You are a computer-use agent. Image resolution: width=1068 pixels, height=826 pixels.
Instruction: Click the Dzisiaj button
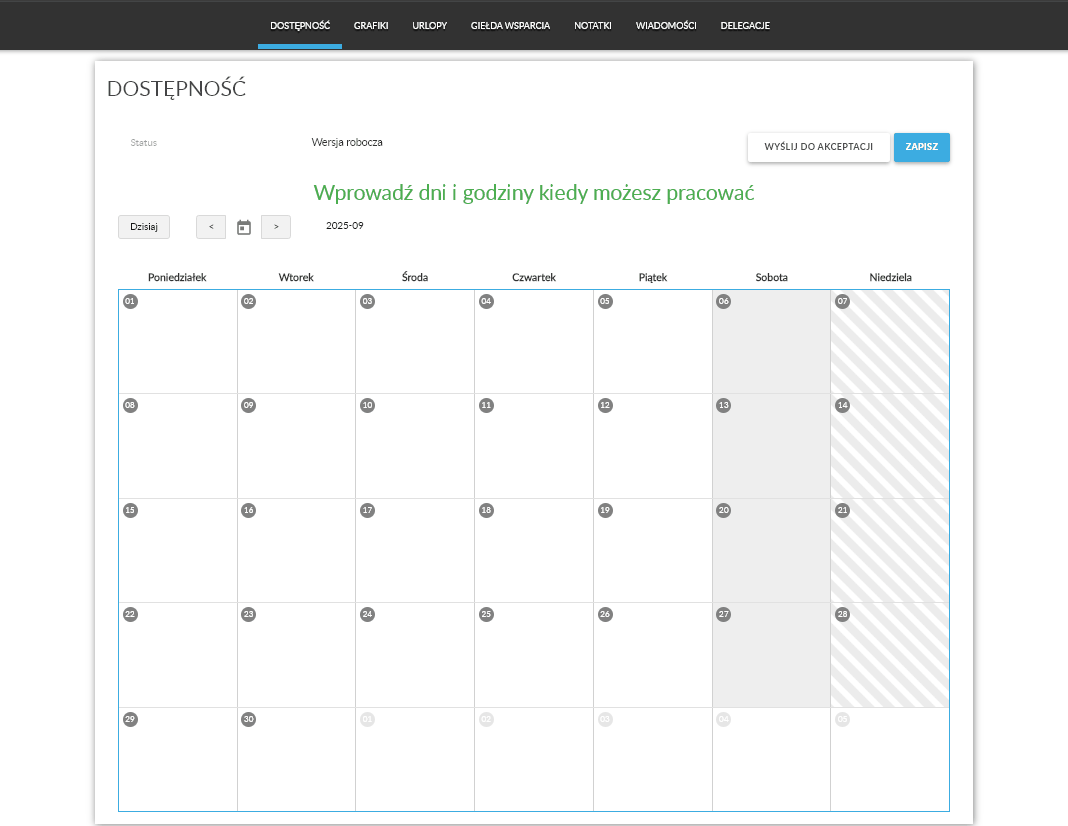pos(144,227)
